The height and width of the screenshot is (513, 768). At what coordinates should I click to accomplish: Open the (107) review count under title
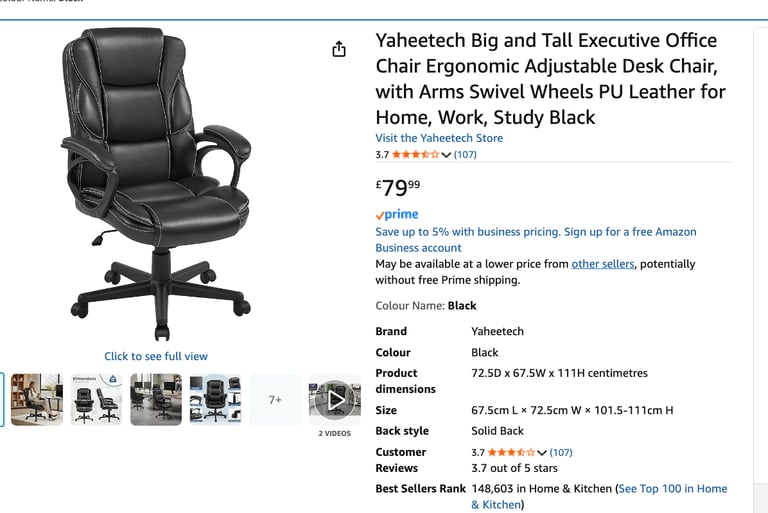coord(465,155)
